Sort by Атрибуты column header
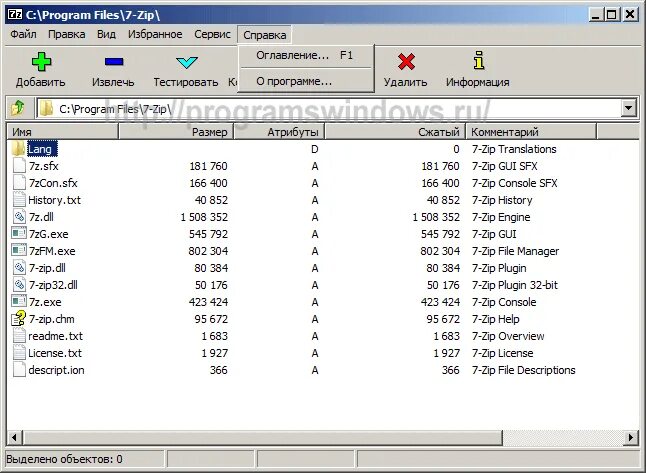This screenshot has height=473, width=646. 279,132
